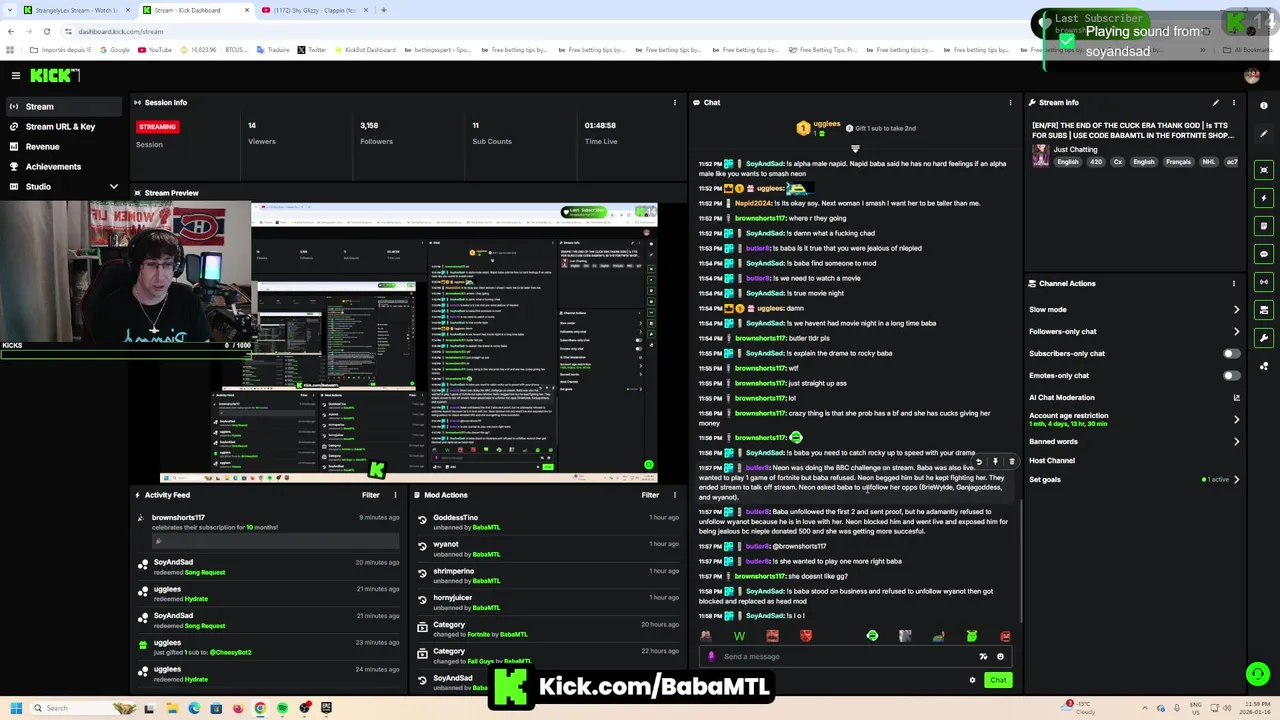Click the Kick logo
The image size is (1280, 720).
(x=54, y=75)
